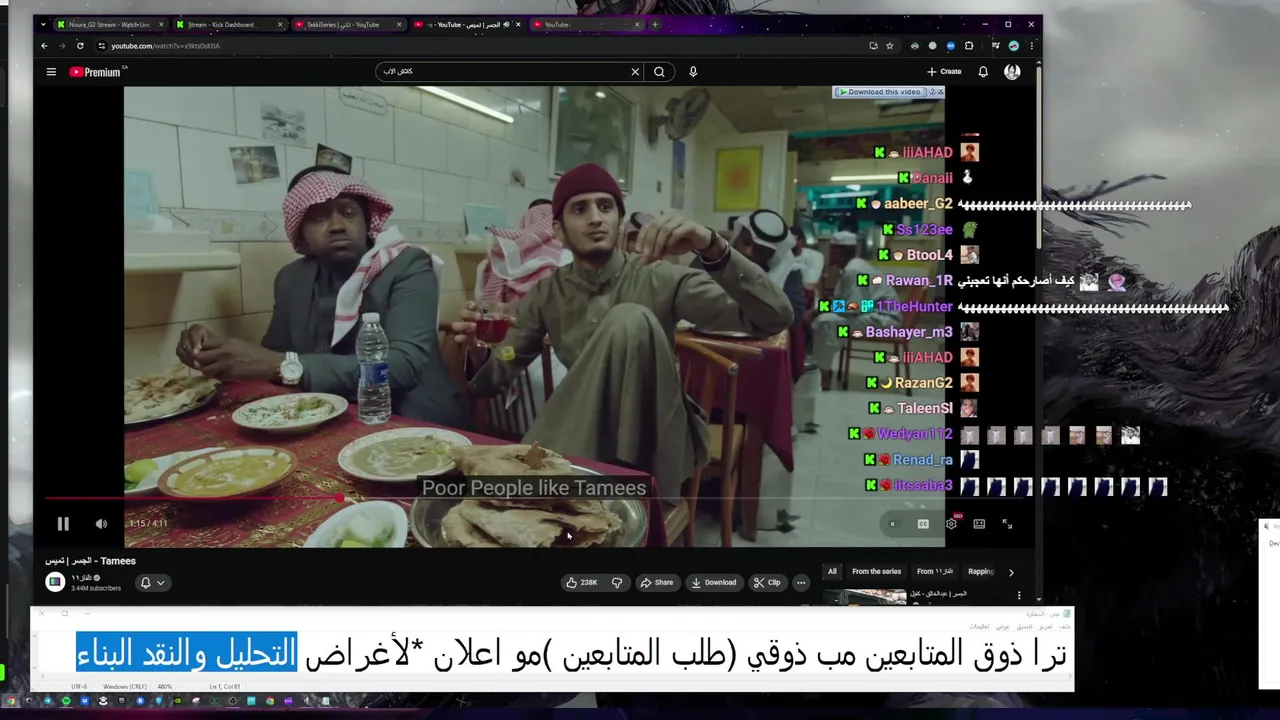This screenshot has height=720, width=1280.
Task: Open channel notification bell dropdown
Action: tap(152, 582)
